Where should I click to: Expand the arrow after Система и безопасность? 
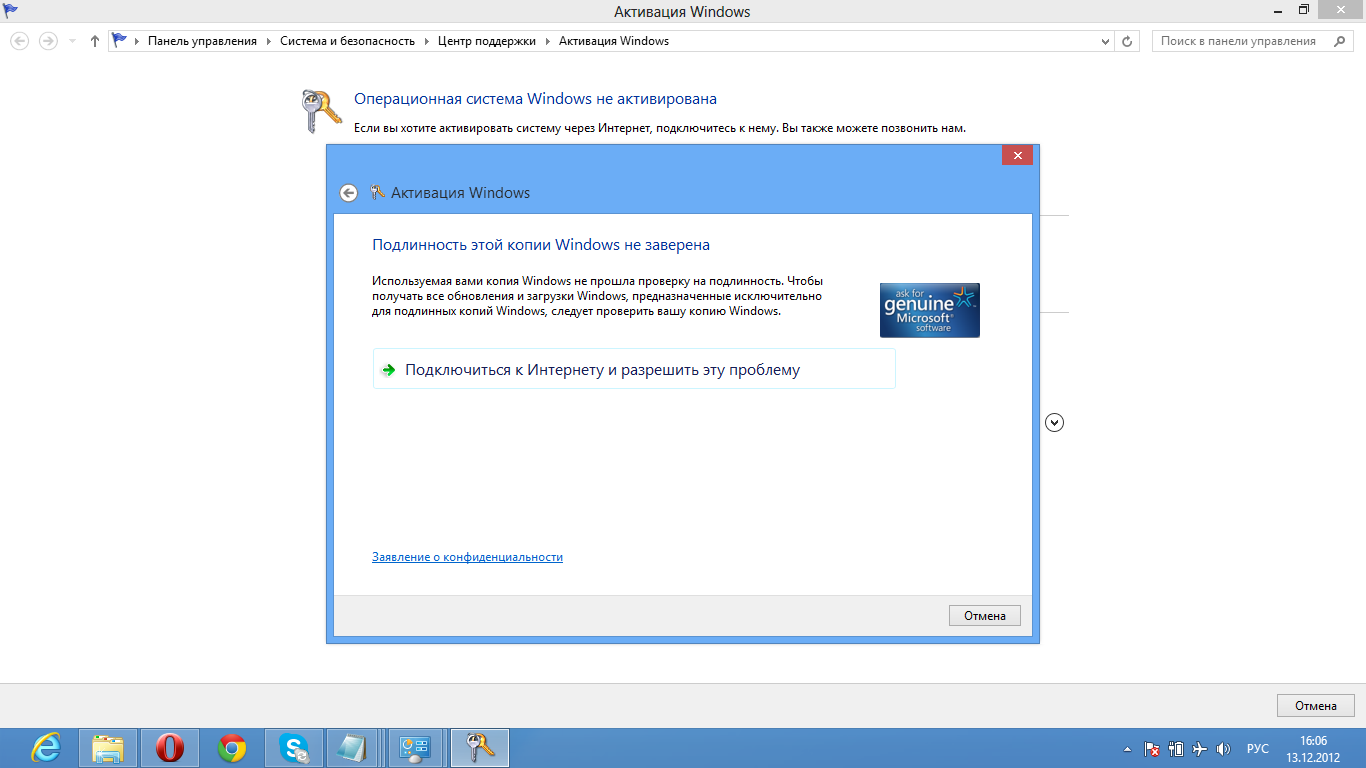point(426,41)
